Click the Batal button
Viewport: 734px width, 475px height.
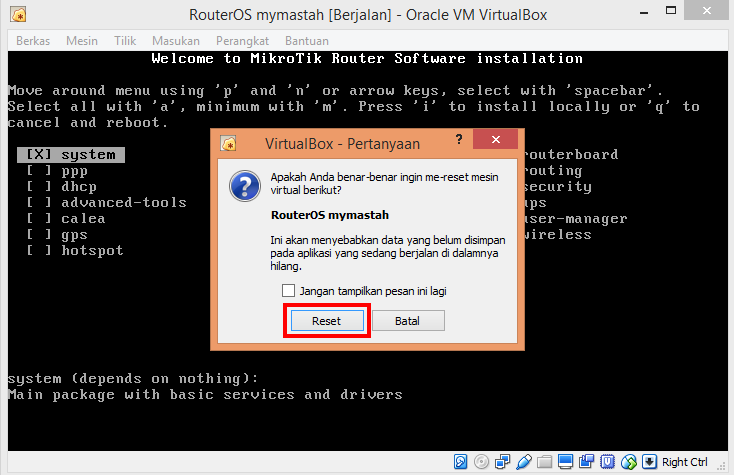pyautogui.click(x=408, y=321)
